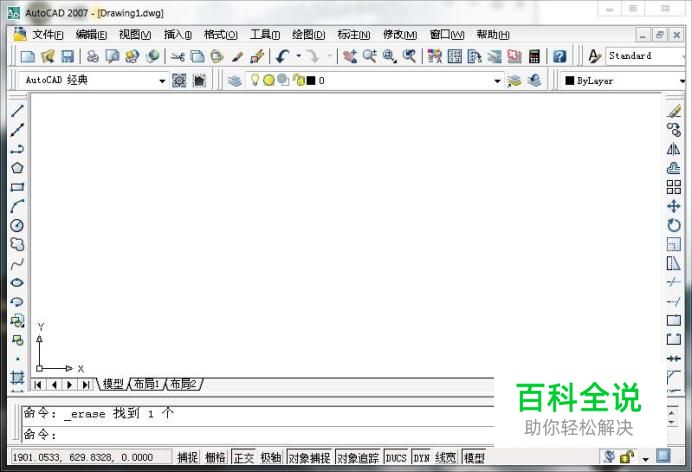Select the Array tool

point(673,187)
